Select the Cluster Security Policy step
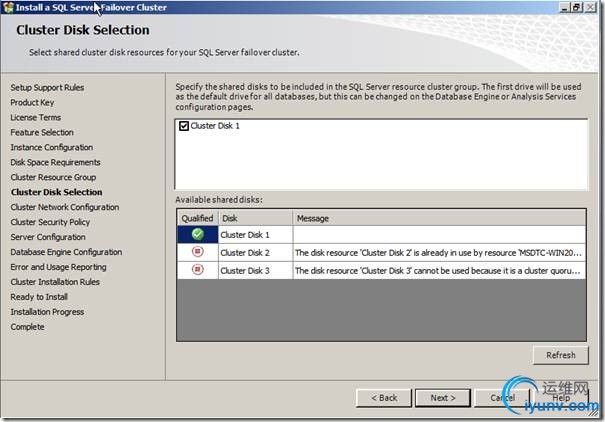Image resolution: width=605 pixels, height=422 pixels. click(50, 222)
